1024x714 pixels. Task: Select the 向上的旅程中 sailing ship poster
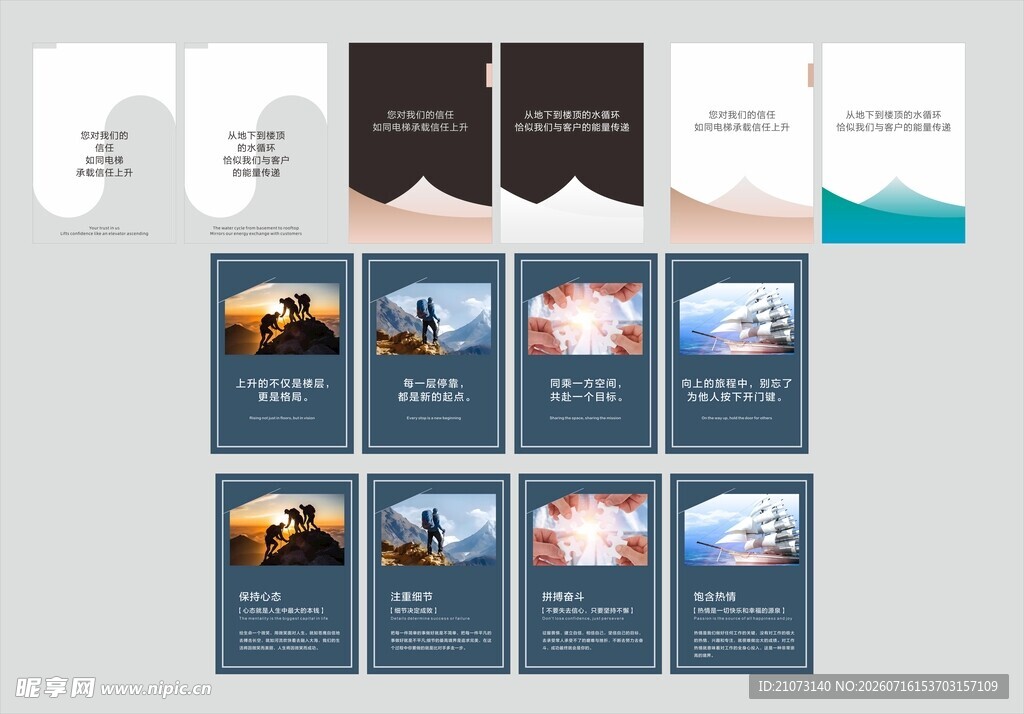737,353
